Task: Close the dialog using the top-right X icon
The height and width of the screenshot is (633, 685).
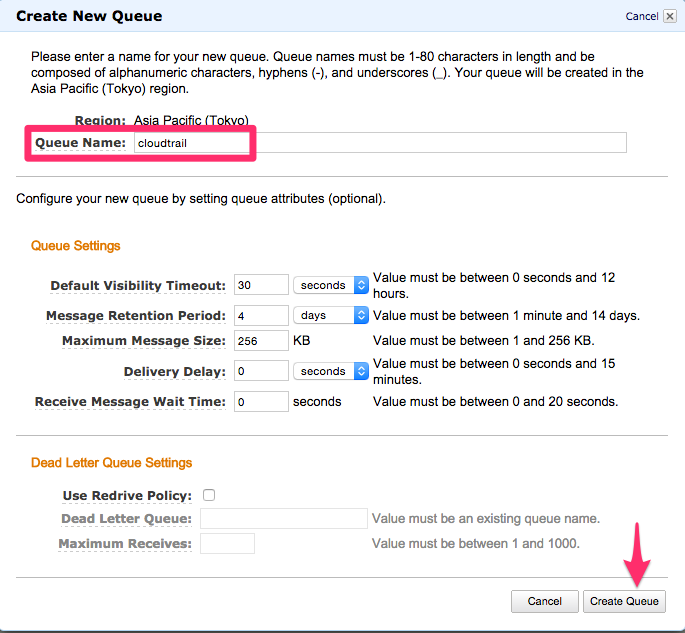Action: [x=668, y=16]
